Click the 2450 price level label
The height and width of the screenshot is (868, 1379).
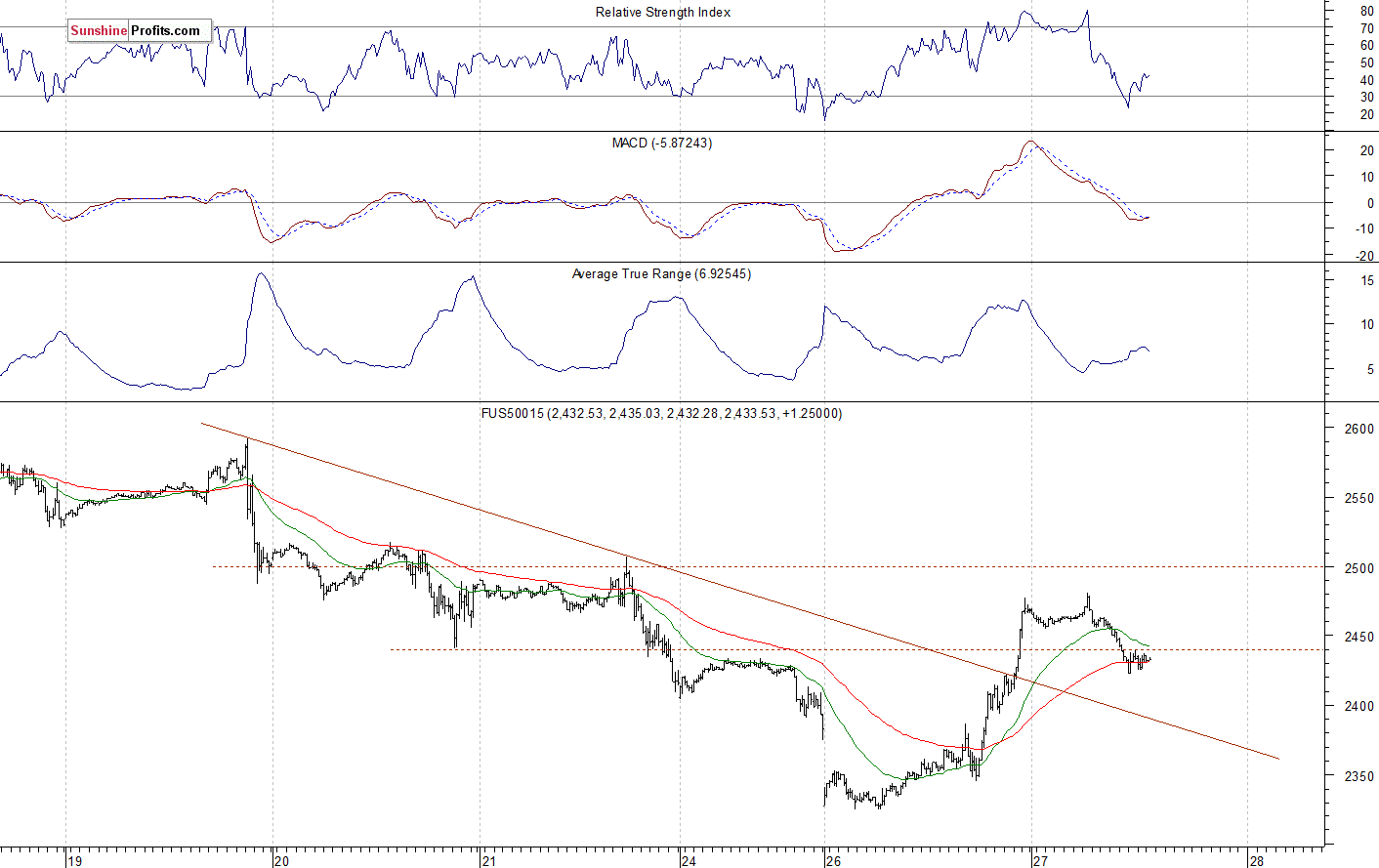[1358, 638]
